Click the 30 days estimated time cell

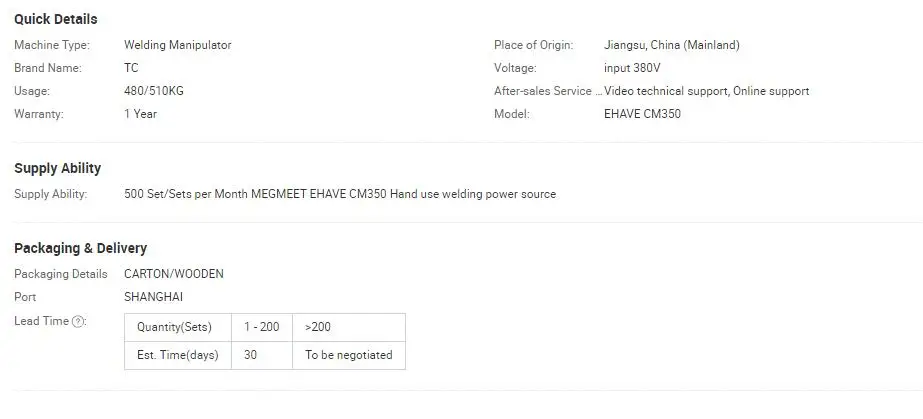click(x=262, y=355)
